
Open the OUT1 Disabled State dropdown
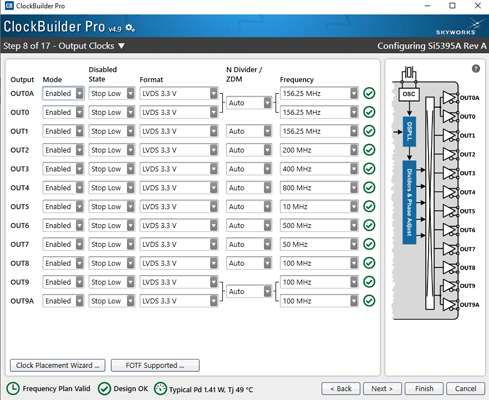[x=112, y=131]
